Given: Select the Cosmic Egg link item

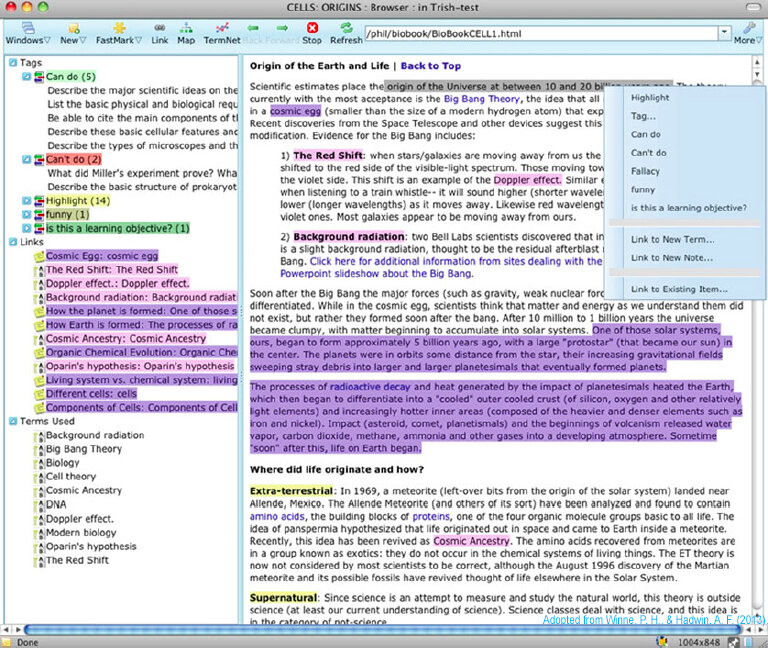Looking at the screenshot, I should (x=102, y=256).
